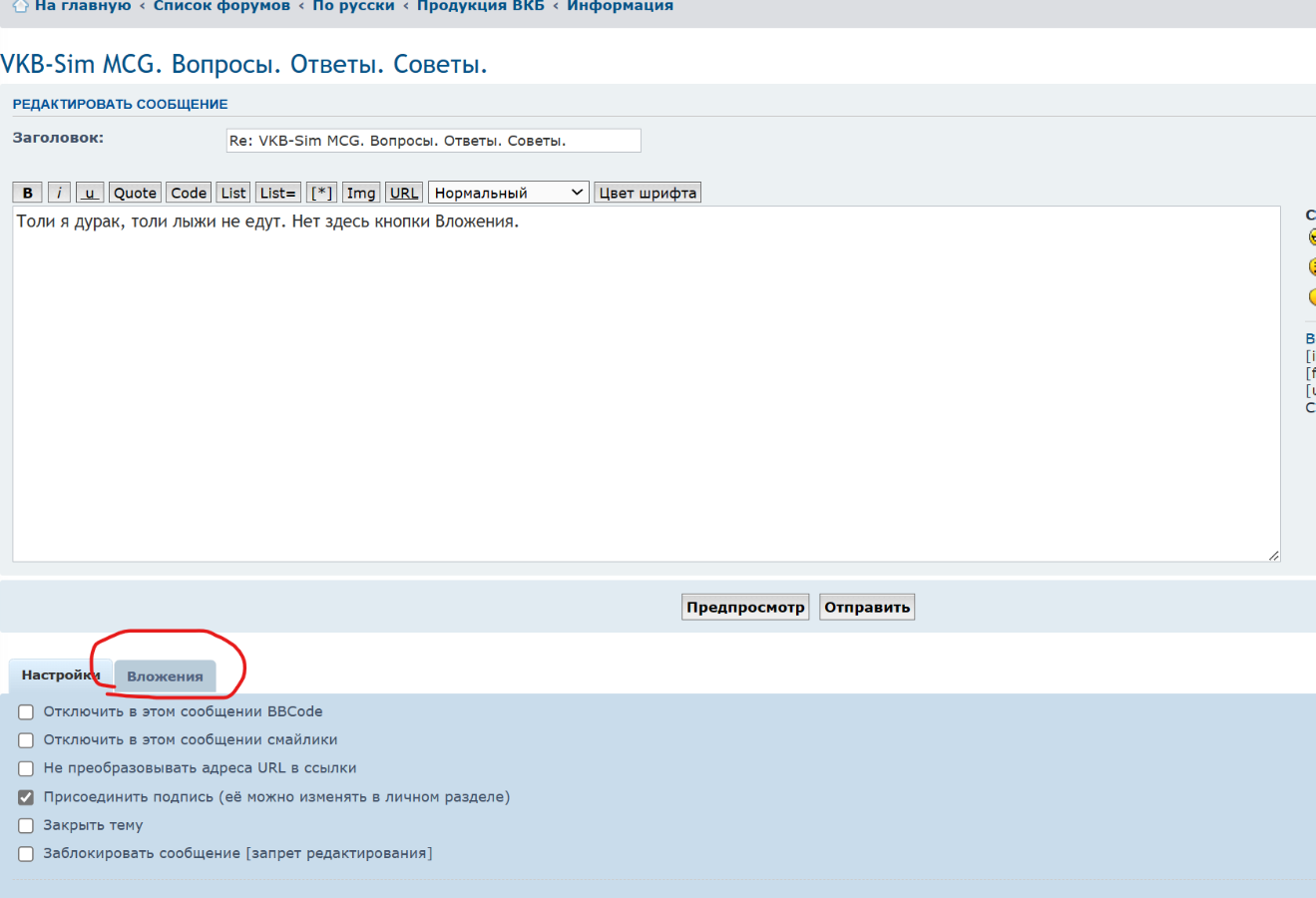Click the 'Предпросмотр' preview button
1316x898 pixels.
pyautogui.click(x=745, y=607)
